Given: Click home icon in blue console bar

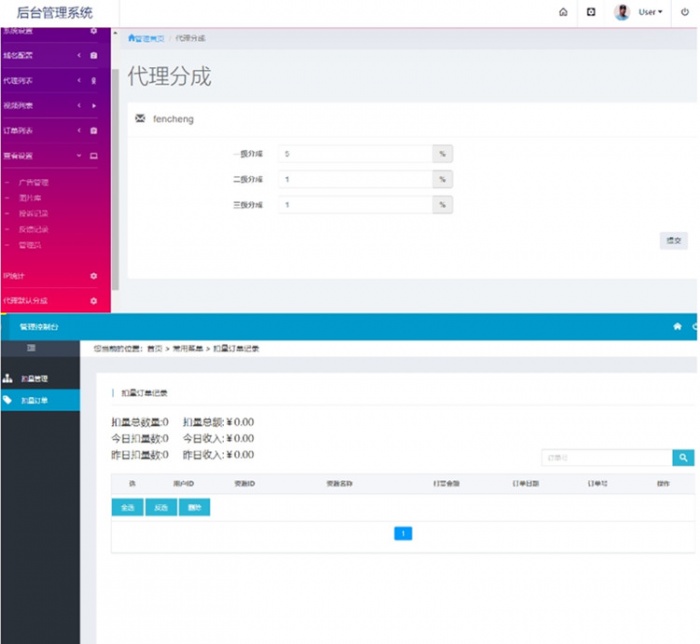Looking at the screenshot, I should point(677,326).
